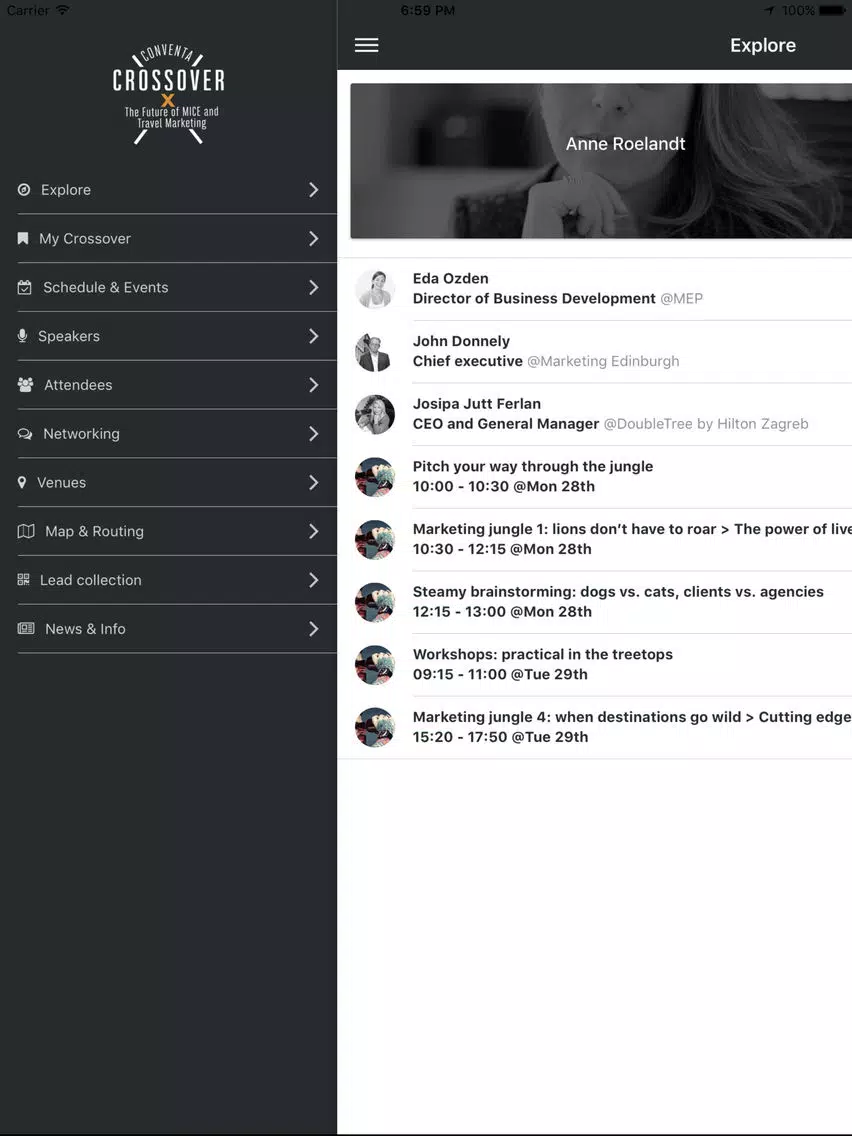The width and height of the screenshot is (852, 1136).
Task: Tap the hamburger menu icon
Action: coord(367,45)
